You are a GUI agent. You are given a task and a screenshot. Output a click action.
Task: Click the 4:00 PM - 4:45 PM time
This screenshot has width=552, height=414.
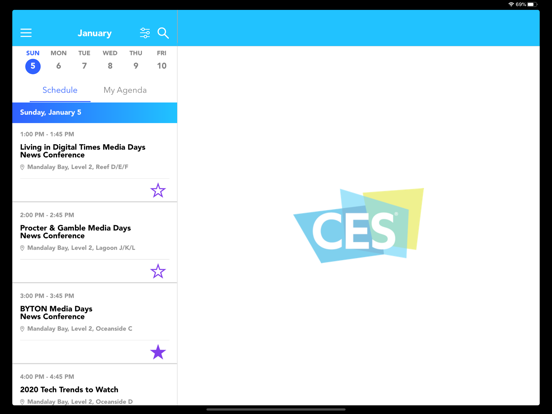[47, 377]
